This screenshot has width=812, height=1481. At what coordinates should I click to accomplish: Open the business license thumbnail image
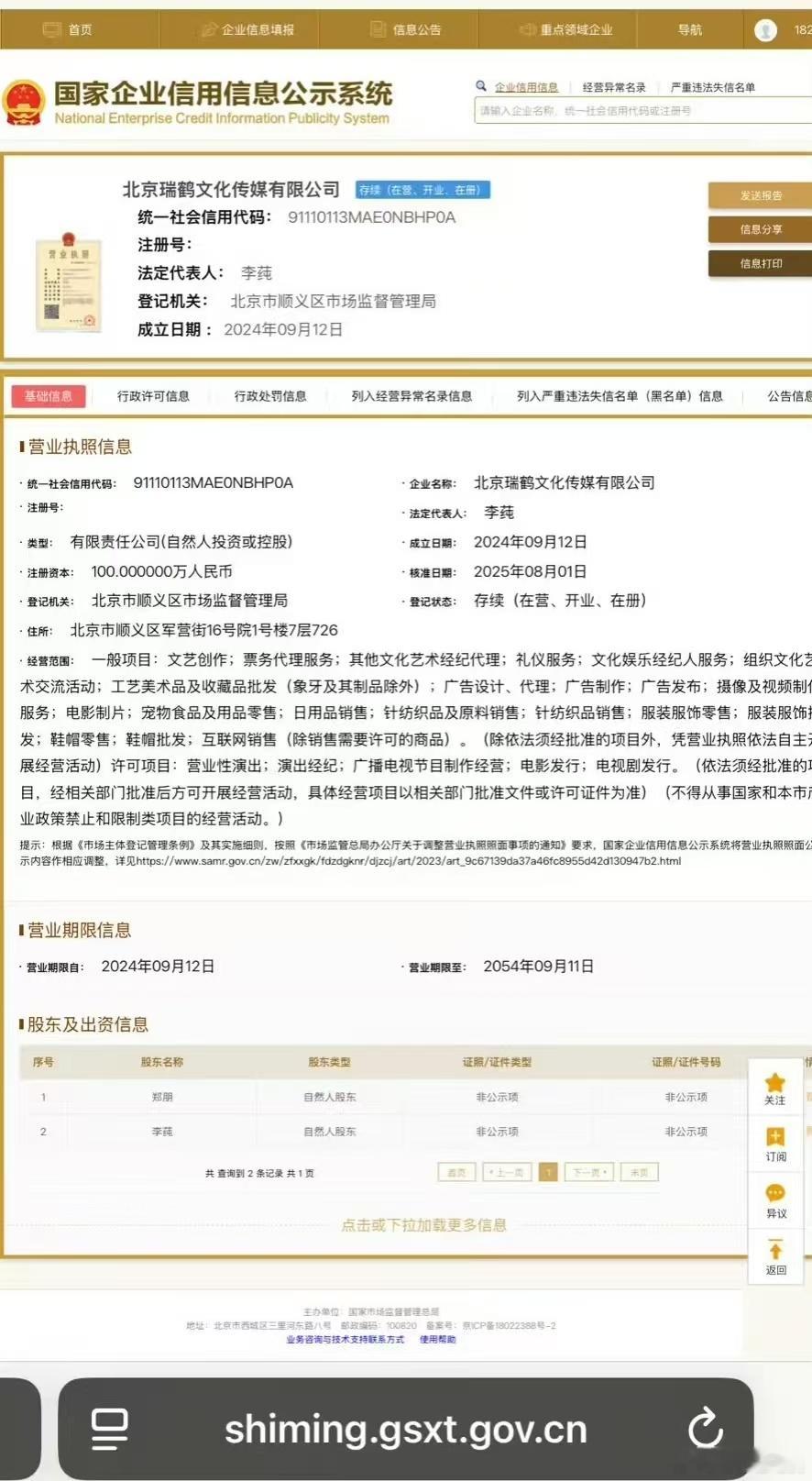coord(68,283)
